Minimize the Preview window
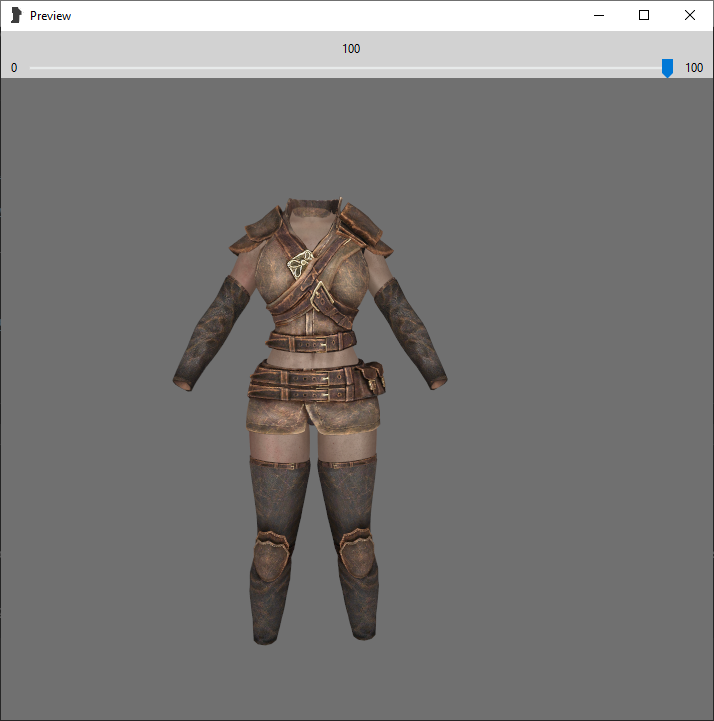Screen dimensions: 714x721 [x=599, y=16]
